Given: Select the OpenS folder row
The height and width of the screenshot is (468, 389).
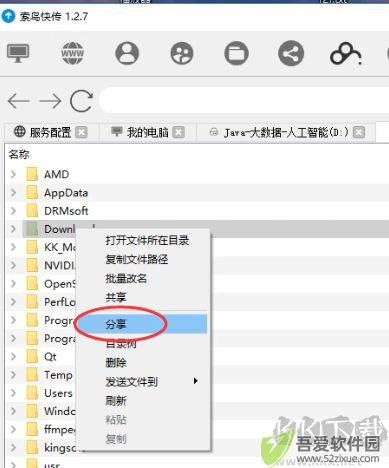Looking at the screenshot, I should 60,284.
